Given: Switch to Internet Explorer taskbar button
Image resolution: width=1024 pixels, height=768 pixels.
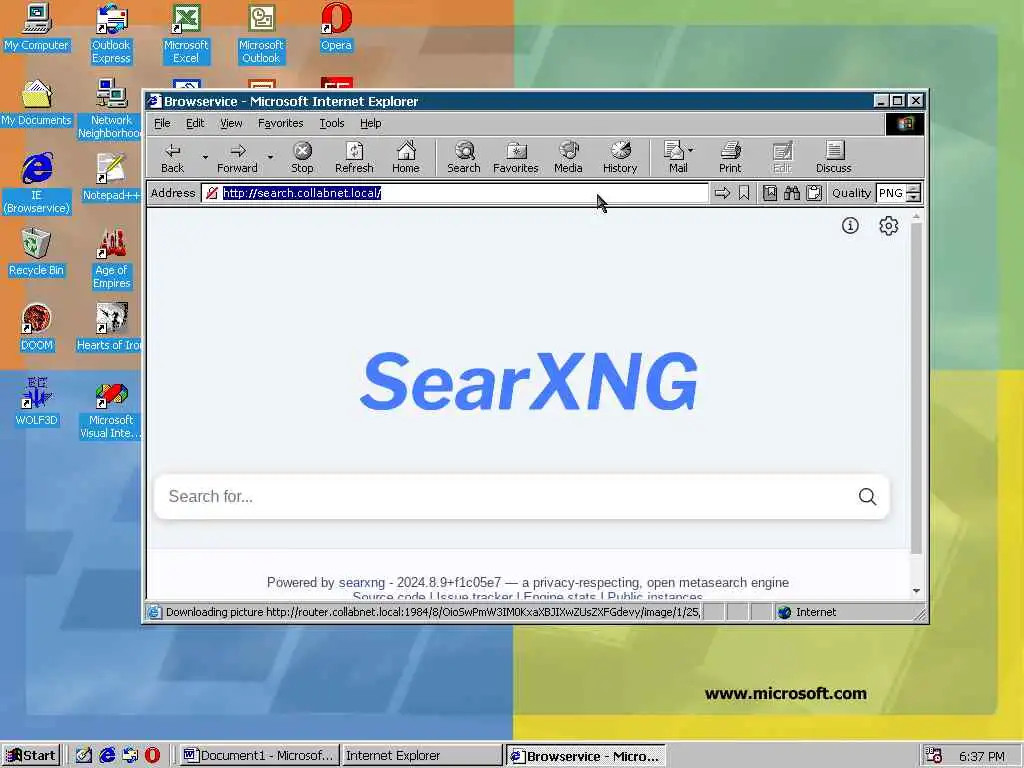Looking at the screenshot, I should click(x=422, y=756).
